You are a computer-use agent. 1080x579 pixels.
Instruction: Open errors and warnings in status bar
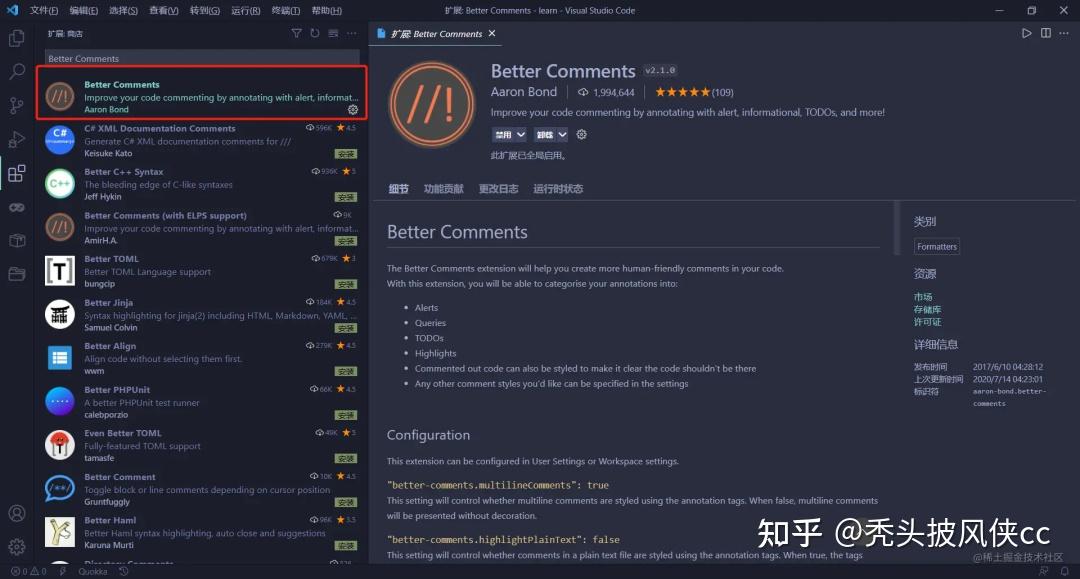29,571
